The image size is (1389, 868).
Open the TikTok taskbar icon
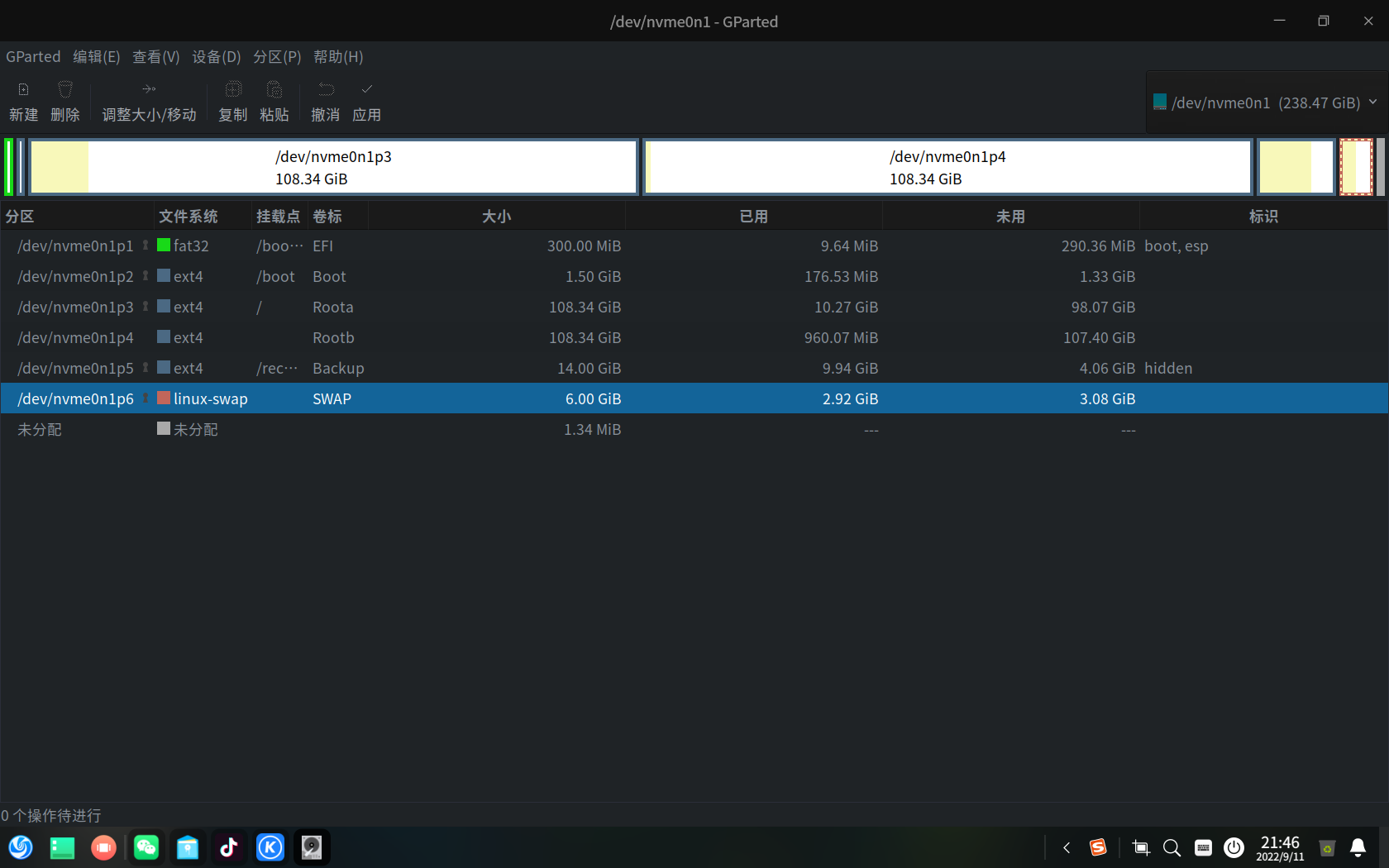[229, 847]
